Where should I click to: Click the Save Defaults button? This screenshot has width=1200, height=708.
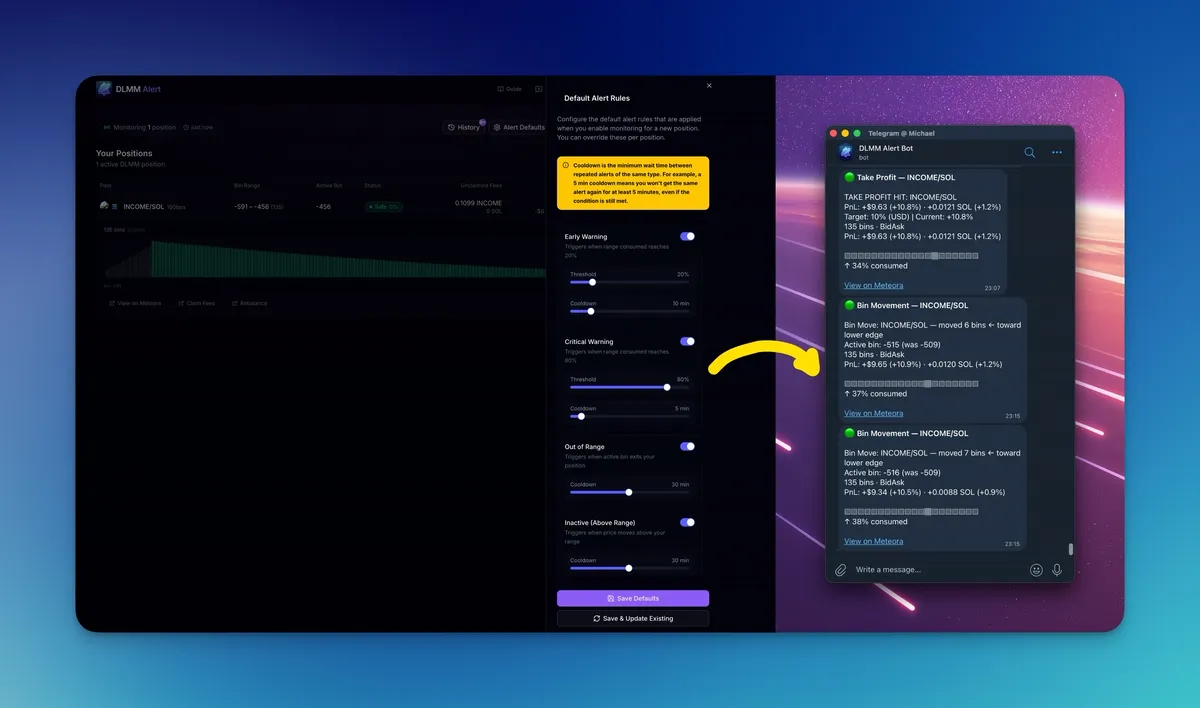(x=633, y=598)
